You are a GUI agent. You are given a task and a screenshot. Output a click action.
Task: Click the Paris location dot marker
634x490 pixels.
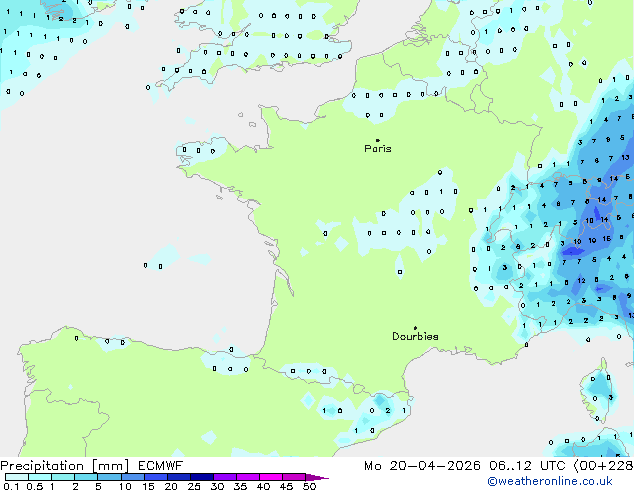(378, 140)
